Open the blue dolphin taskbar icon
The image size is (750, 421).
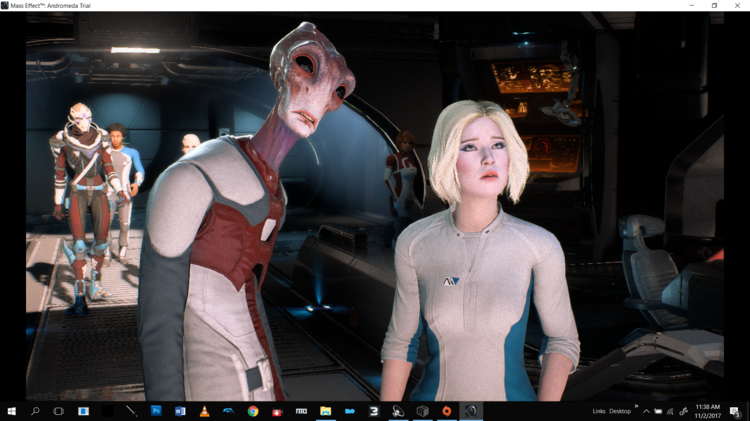click(229, 410)
